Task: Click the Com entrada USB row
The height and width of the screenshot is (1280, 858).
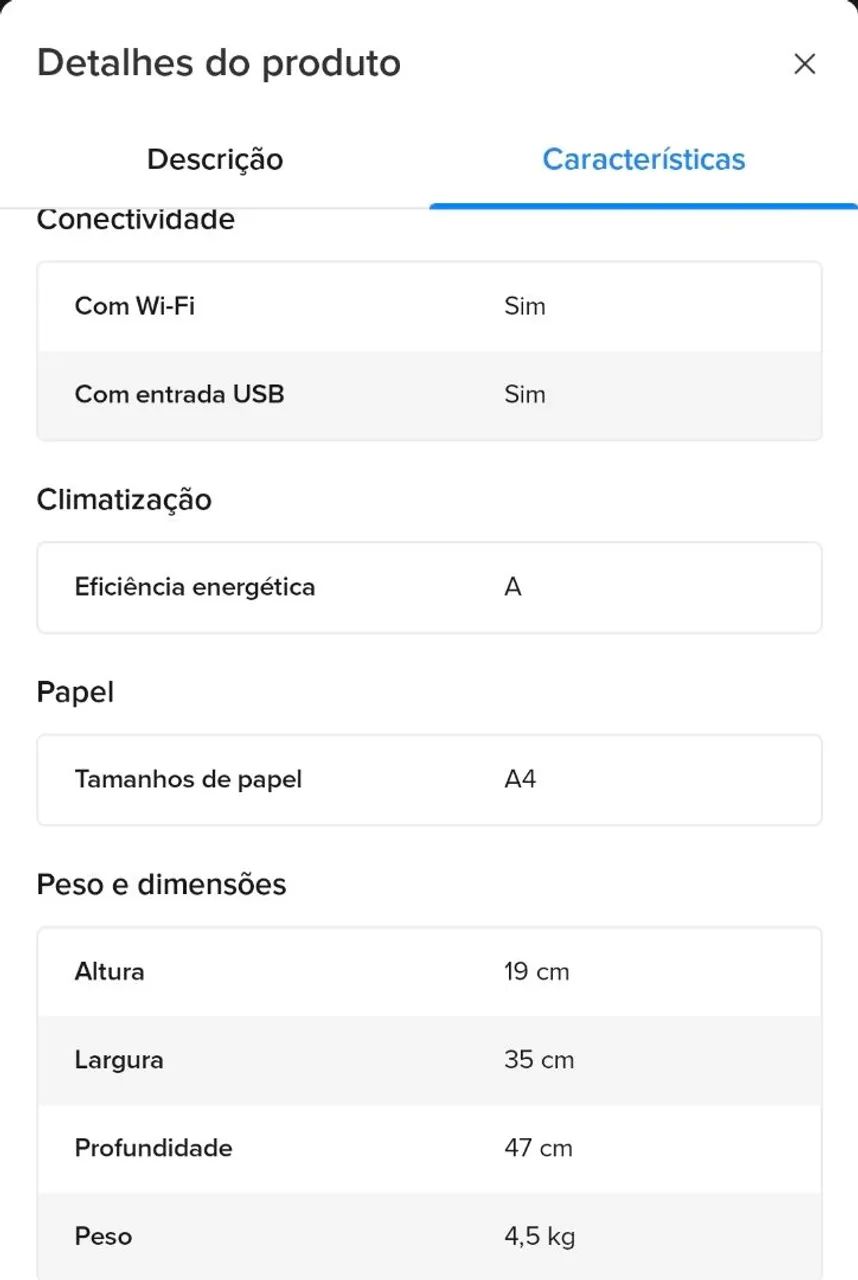Action: pyautogui.click(x=429, y=395)
